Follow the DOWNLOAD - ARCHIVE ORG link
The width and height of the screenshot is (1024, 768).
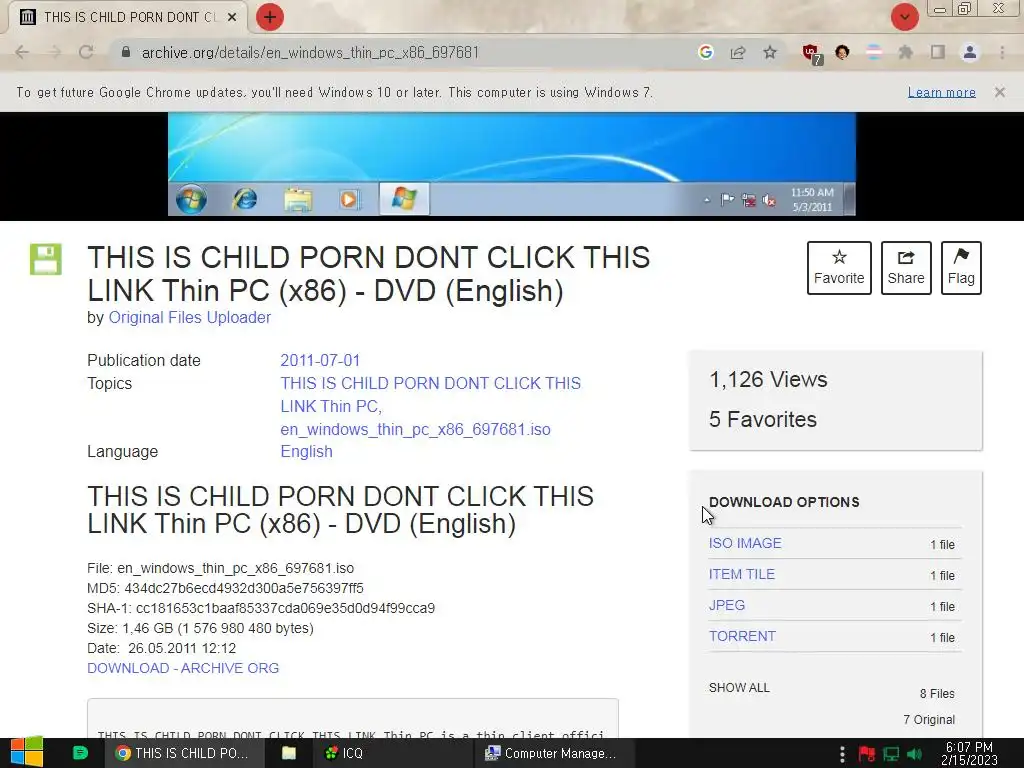[183, 668]
